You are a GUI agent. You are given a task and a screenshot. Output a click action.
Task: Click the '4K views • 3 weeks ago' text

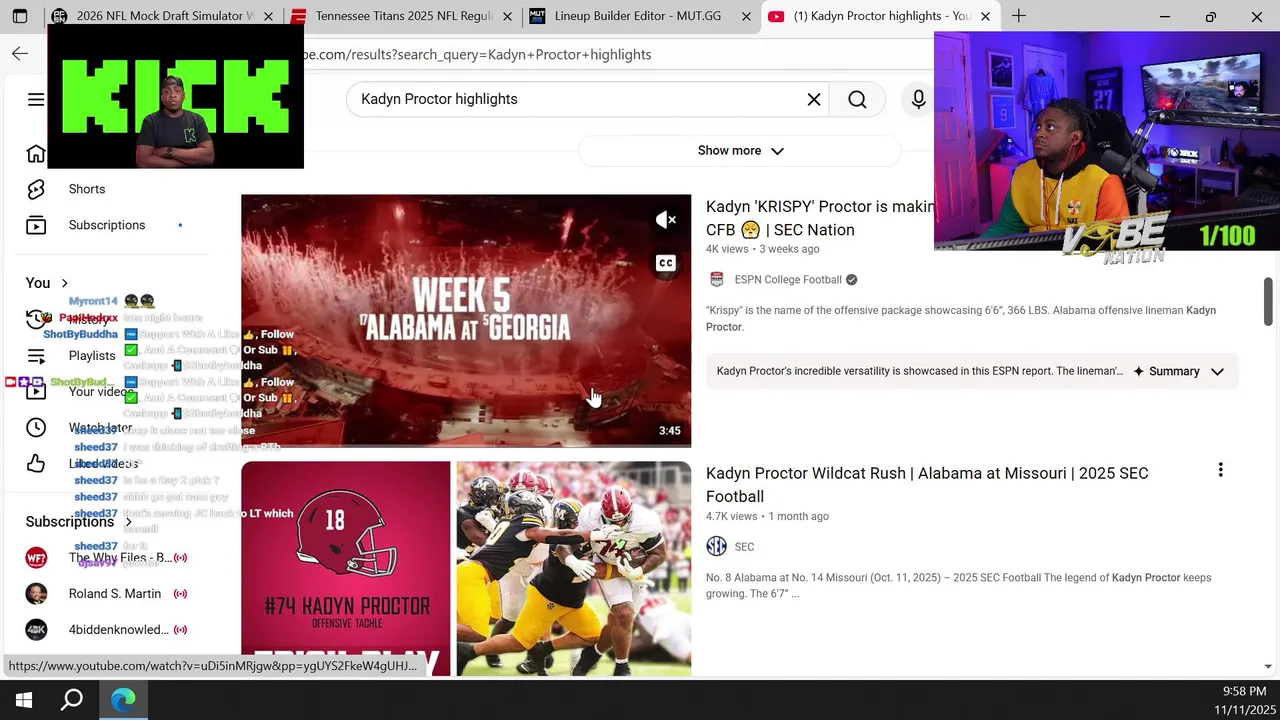[762, 249]
